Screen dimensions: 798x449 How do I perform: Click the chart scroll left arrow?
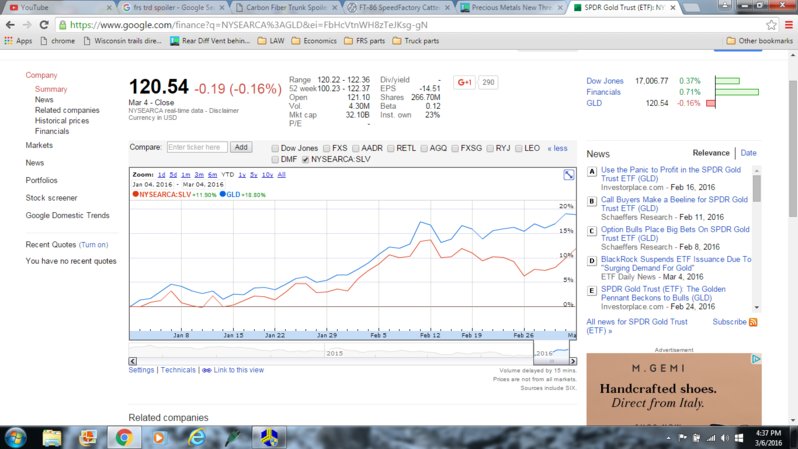tap(133, 361)
